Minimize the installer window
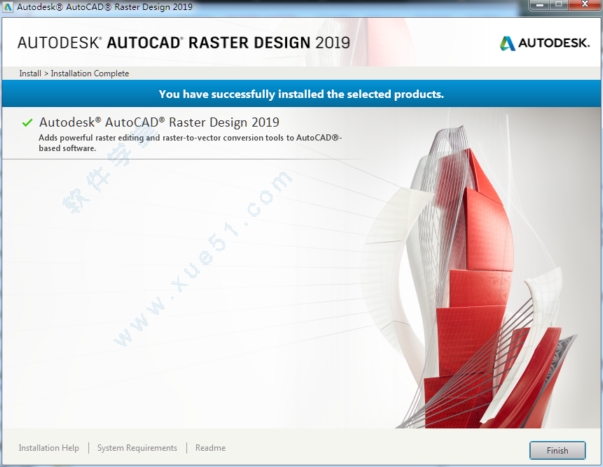Image resolution: width=603 pixels, height=467 pixels. coord(540,5)
